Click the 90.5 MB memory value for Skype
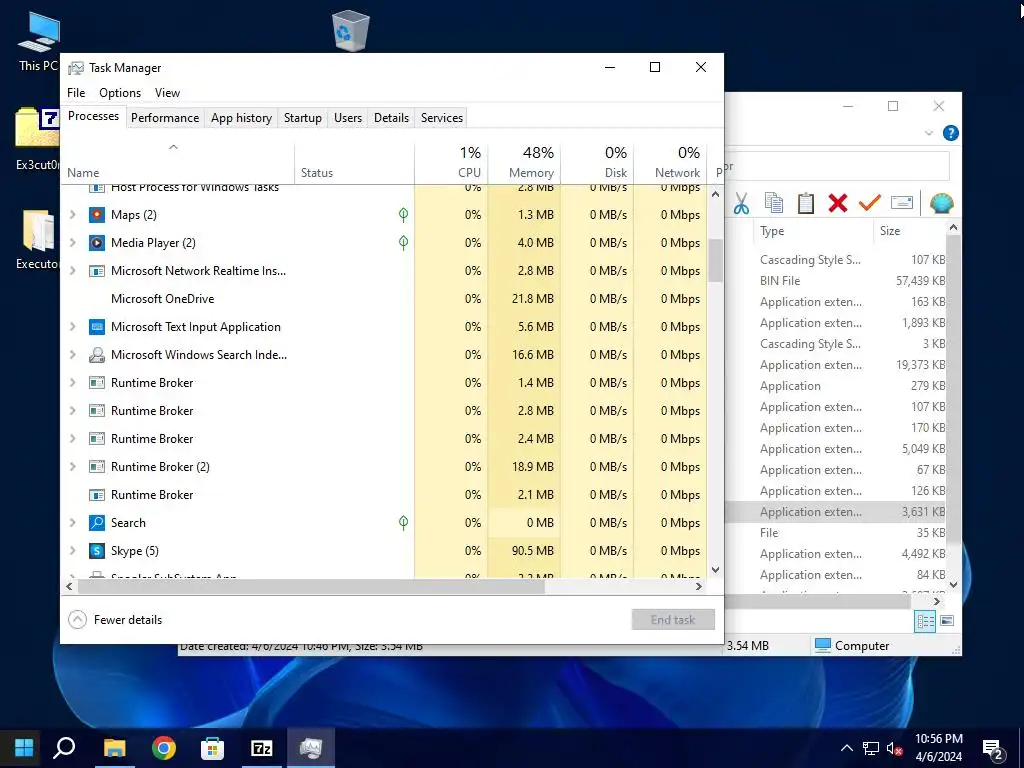Screen dimensions: 1024x768 pyautogui.click(x=532, y=551)
